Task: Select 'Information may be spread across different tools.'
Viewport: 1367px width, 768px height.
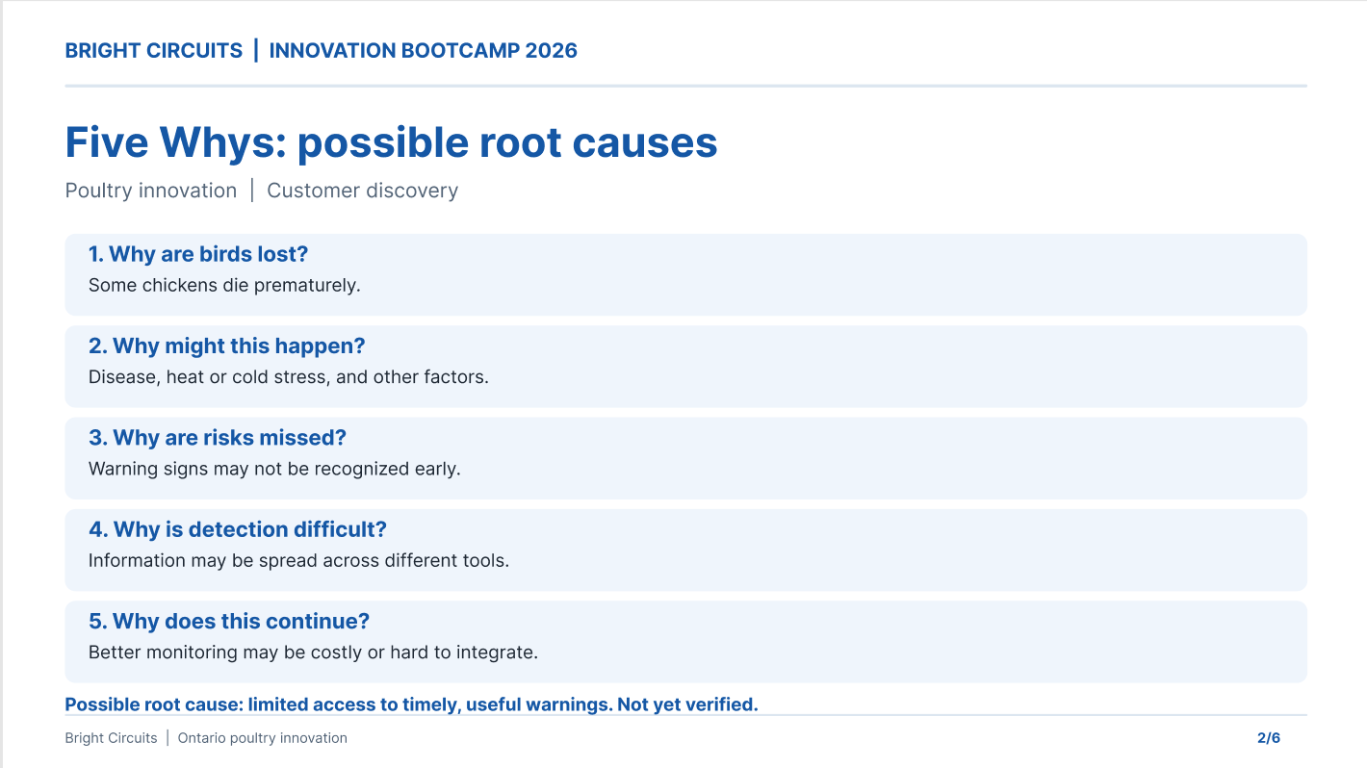Action: (299, 561)
